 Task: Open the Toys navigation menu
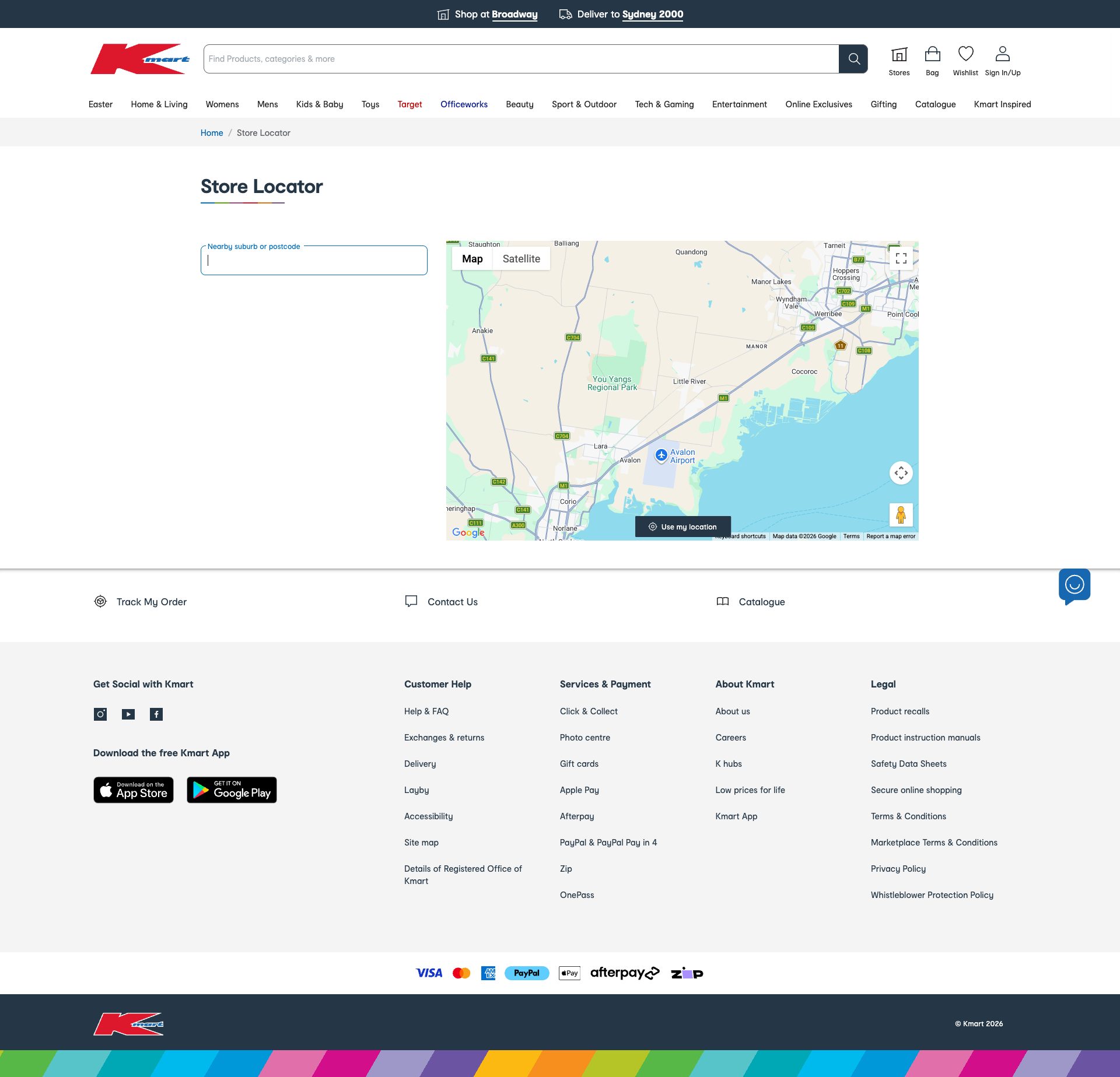(370, 104)
